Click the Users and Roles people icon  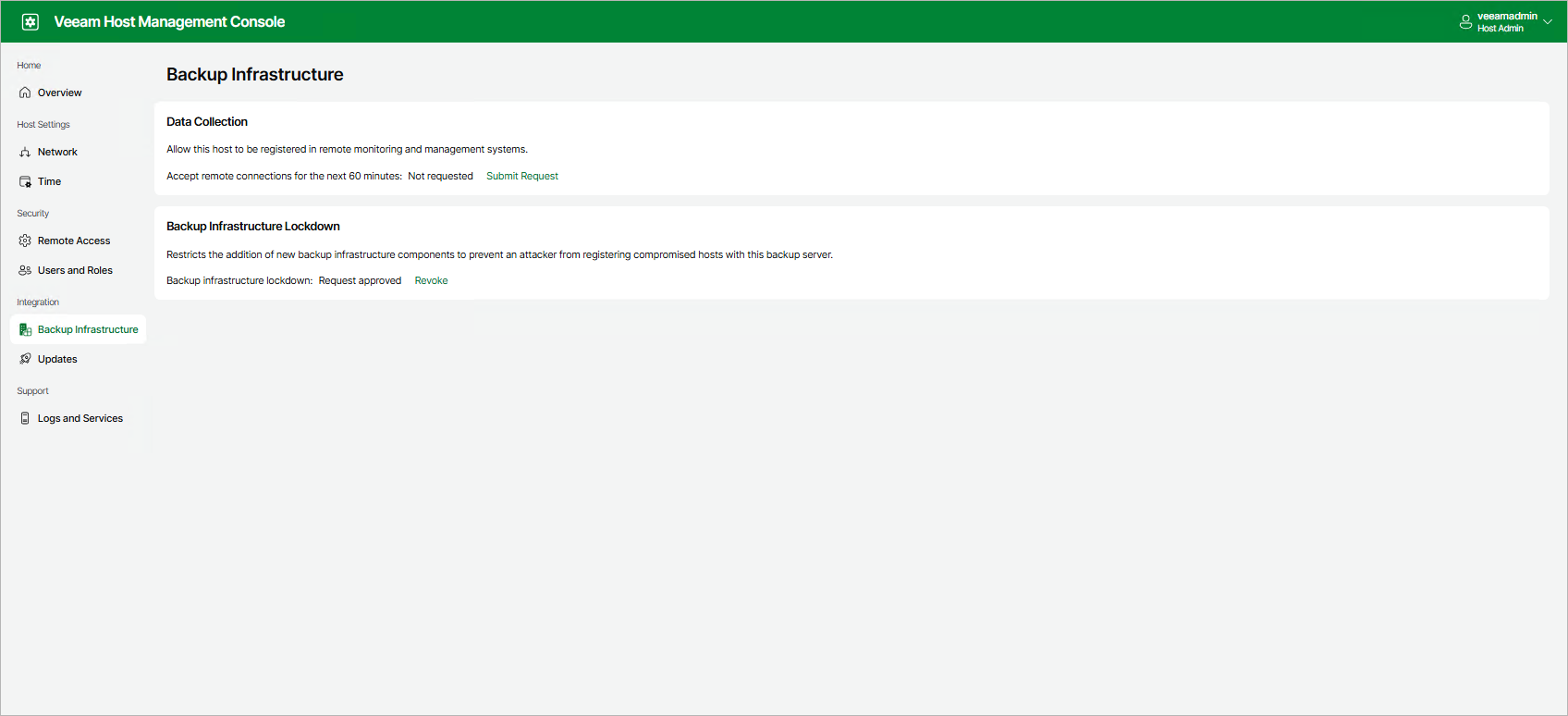pyautogui.click(x=25, y=270)
